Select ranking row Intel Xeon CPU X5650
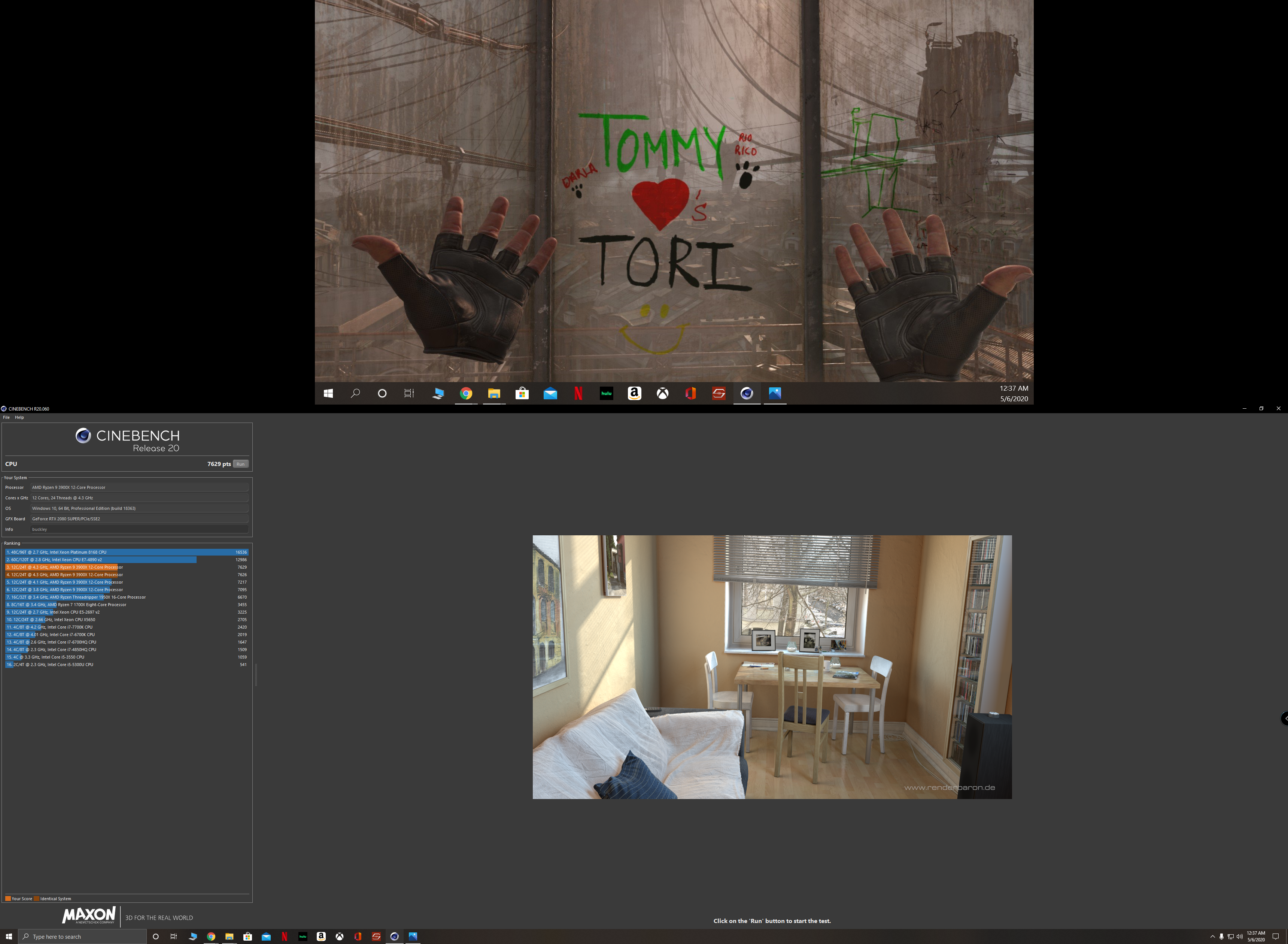This screenshot has height=944, width=1288. (x=127, y=620)
